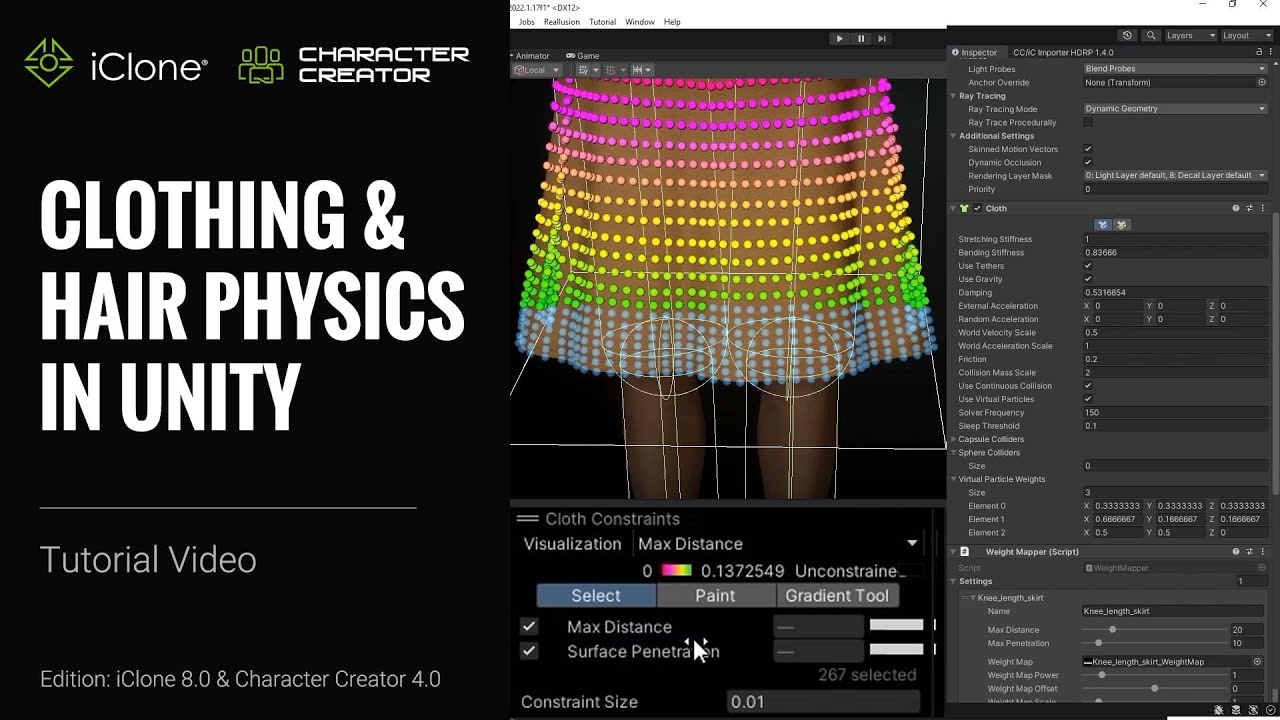The height and width of the screenshot is (720, 1280).
Task: Expand the Capsule Colliders list
Action: [x=954, y=439]
